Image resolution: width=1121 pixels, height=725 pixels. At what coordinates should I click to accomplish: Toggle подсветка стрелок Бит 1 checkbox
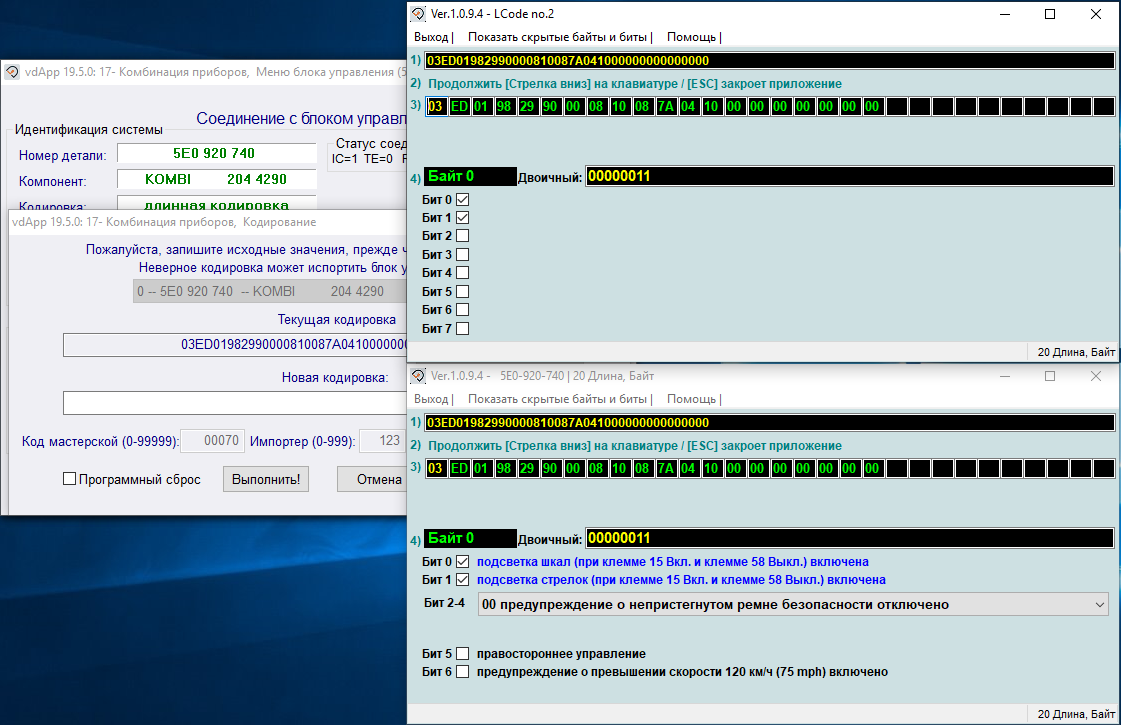(x=462, y=580)
